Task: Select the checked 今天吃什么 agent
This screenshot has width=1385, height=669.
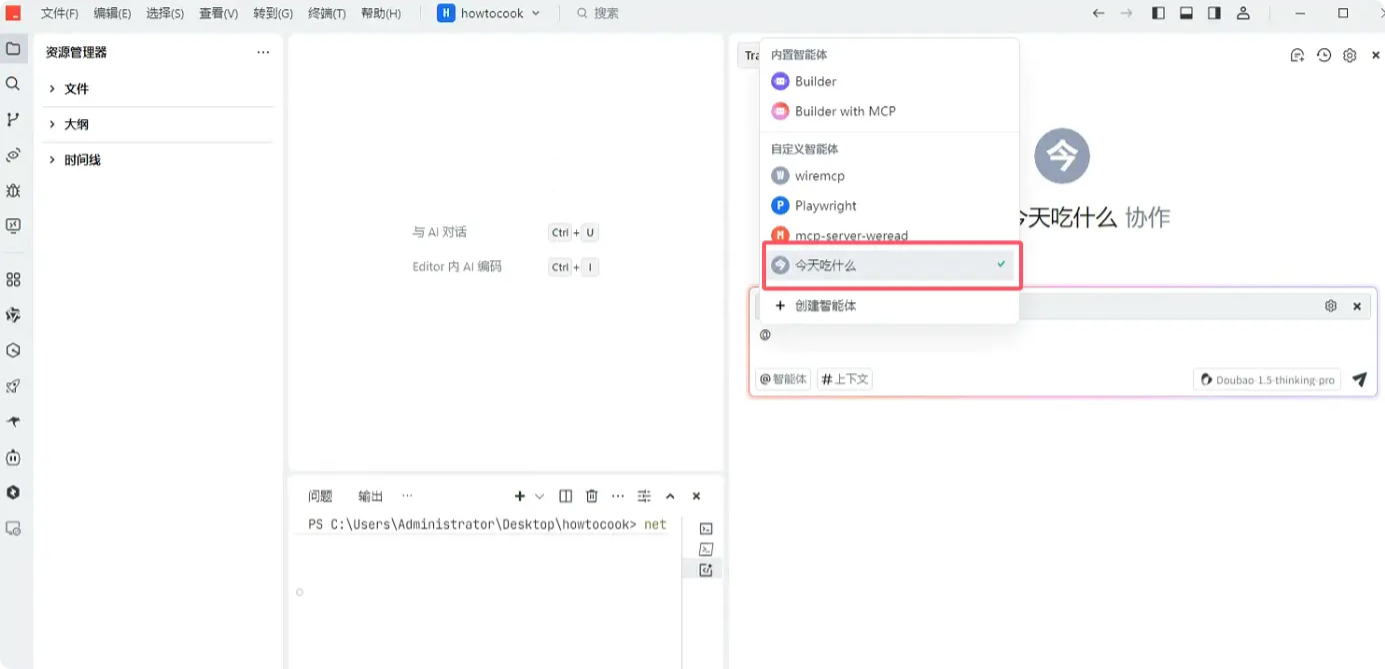Action: tap(889, 265)
